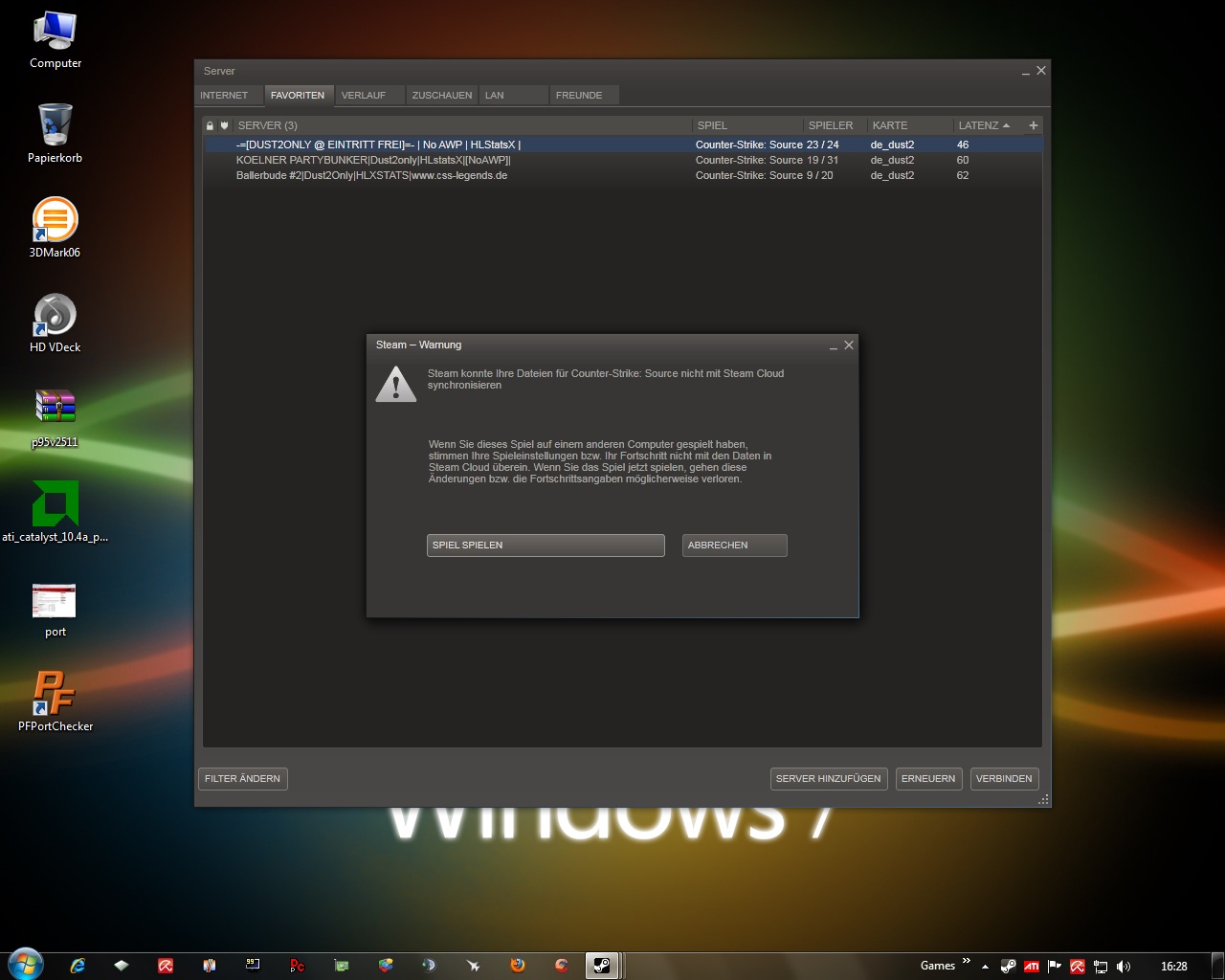Open the Windows Start orb
Screen dimensions: 1225x980
coord(25,965)
